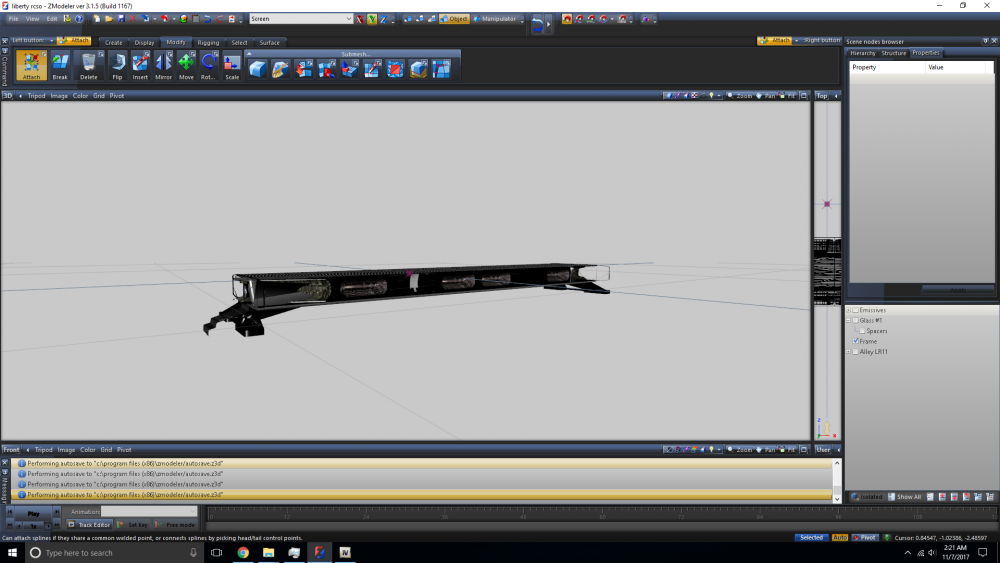Toggle Manipulator mode
Image resolution: width=1000 pixels, height=563 pixels.
(x=495, y=19)
